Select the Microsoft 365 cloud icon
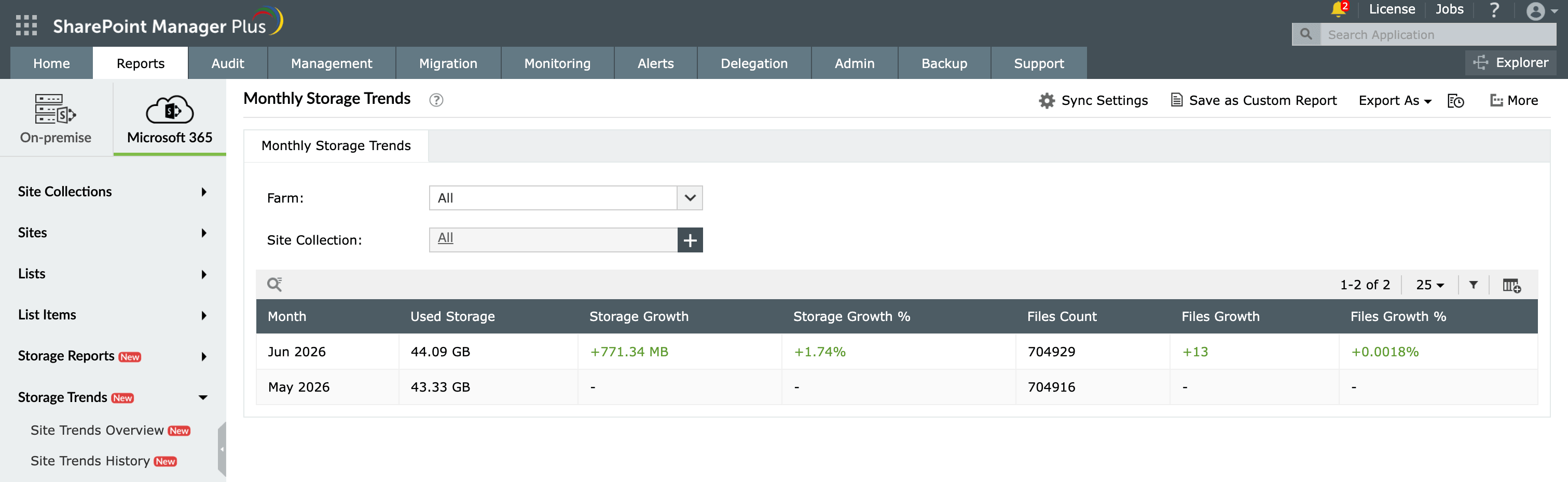Image resolution: width=1568 pixels, height=482 pixels. click(170, 110)
